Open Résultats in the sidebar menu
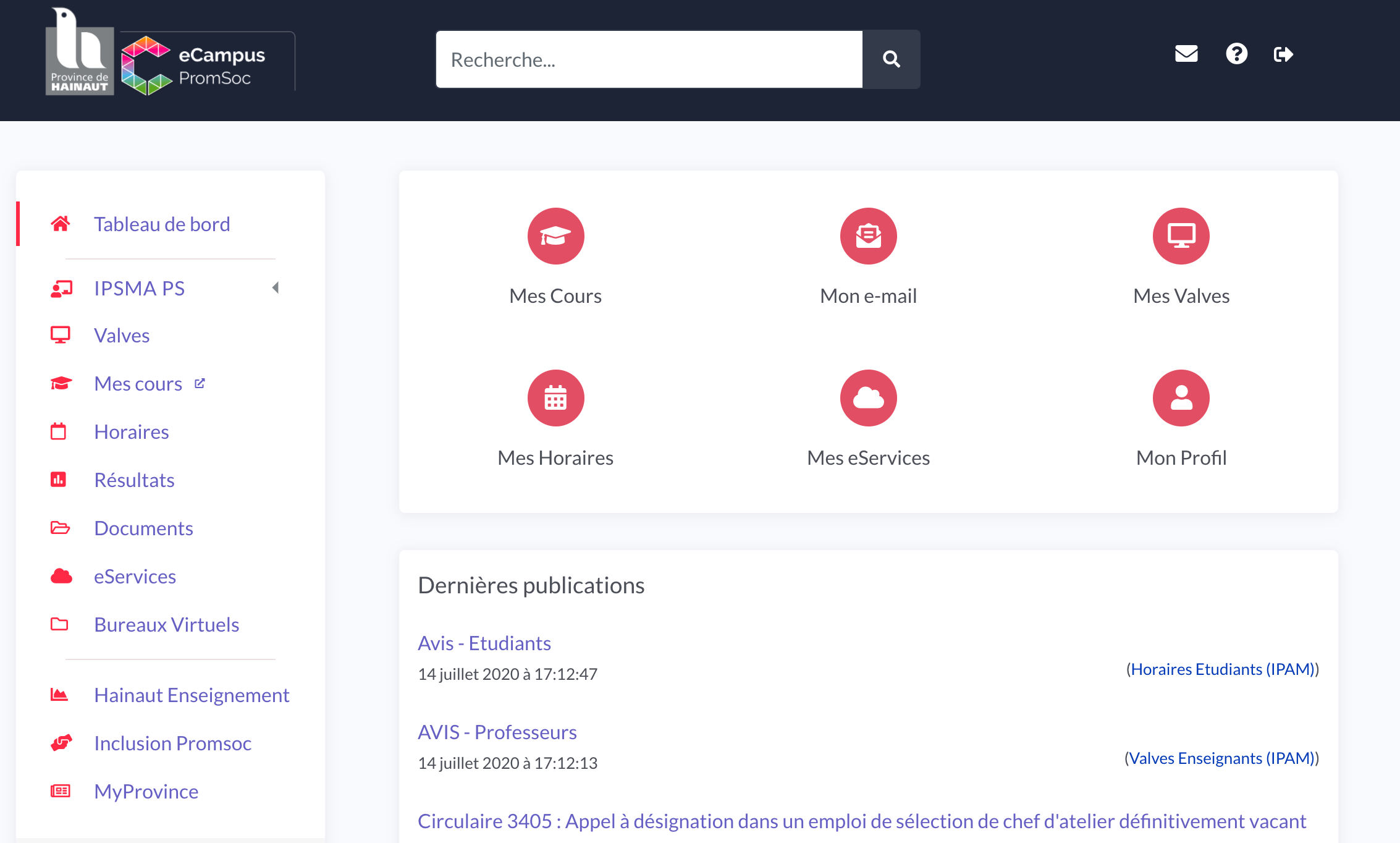Image resolution: width=1400 pixels, height=843 pixels. click(134, 480)
